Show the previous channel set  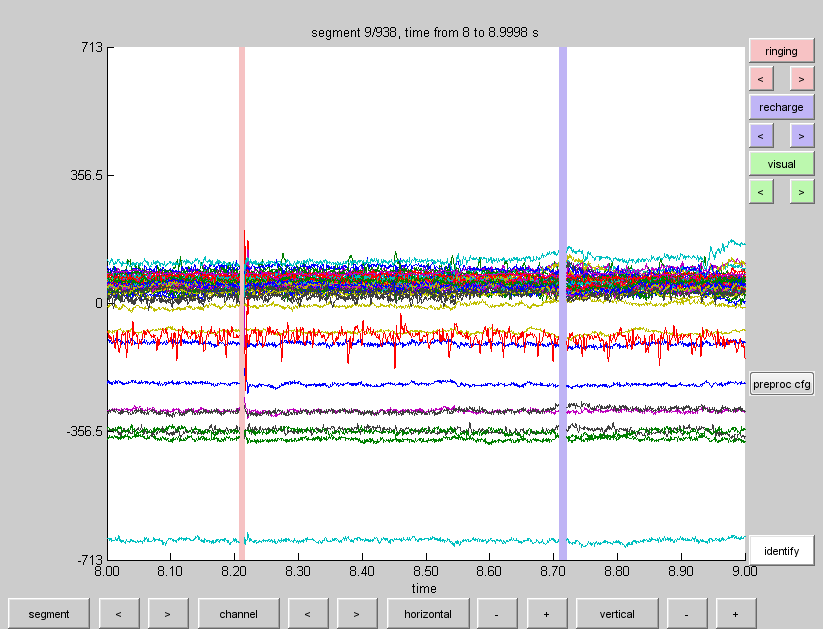point(308,614)
